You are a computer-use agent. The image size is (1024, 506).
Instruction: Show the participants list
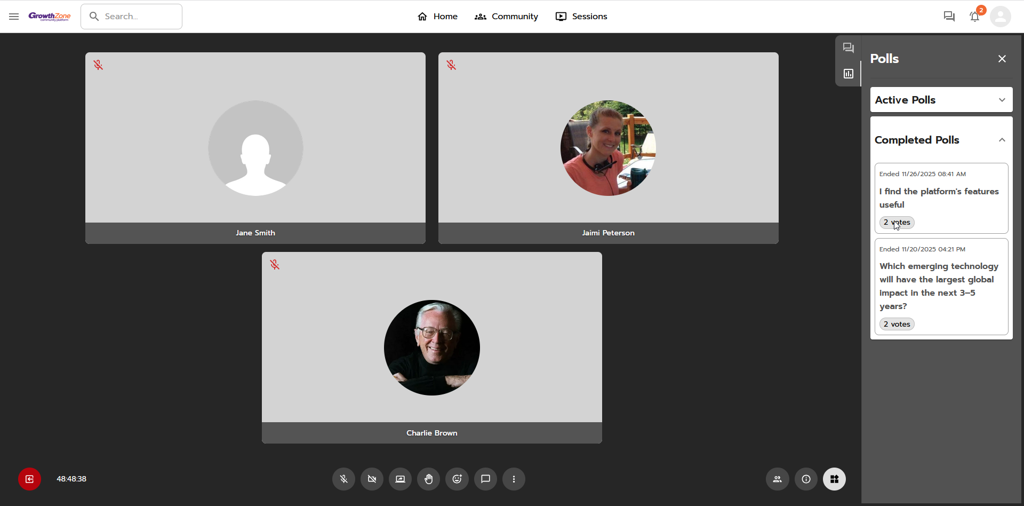777,479
